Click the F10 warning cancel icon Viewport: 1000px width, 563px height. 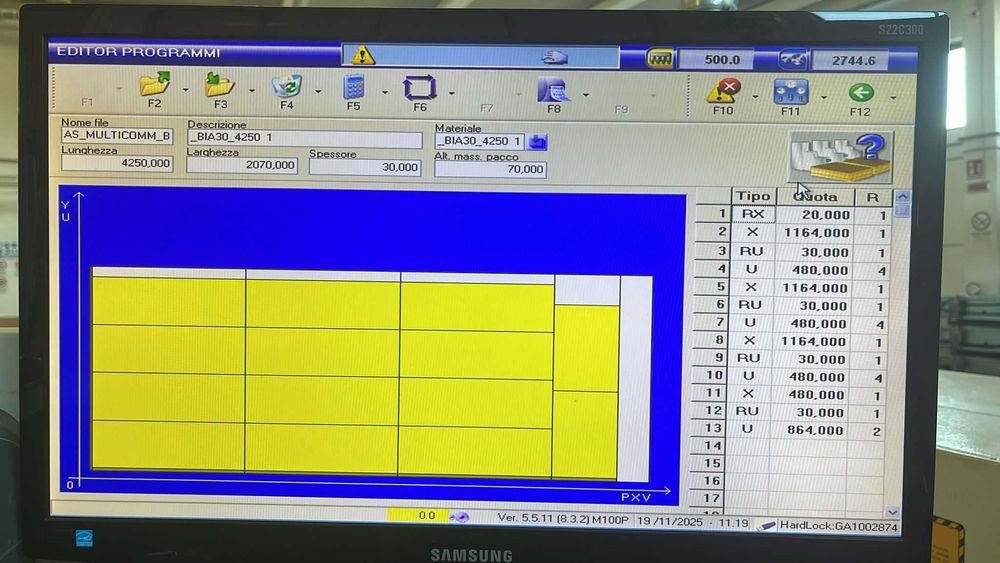coord(723,91)
